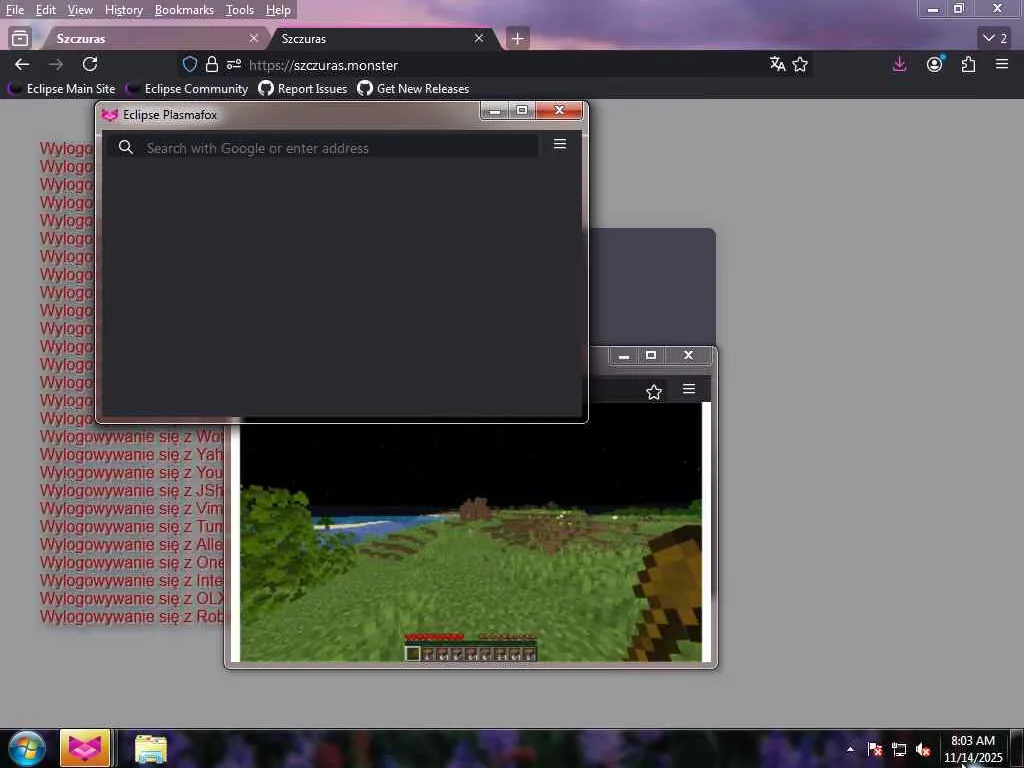Open the main browser hamburger menu
This screenshot has width=1024, height=768.
[x=1002, y=64]
